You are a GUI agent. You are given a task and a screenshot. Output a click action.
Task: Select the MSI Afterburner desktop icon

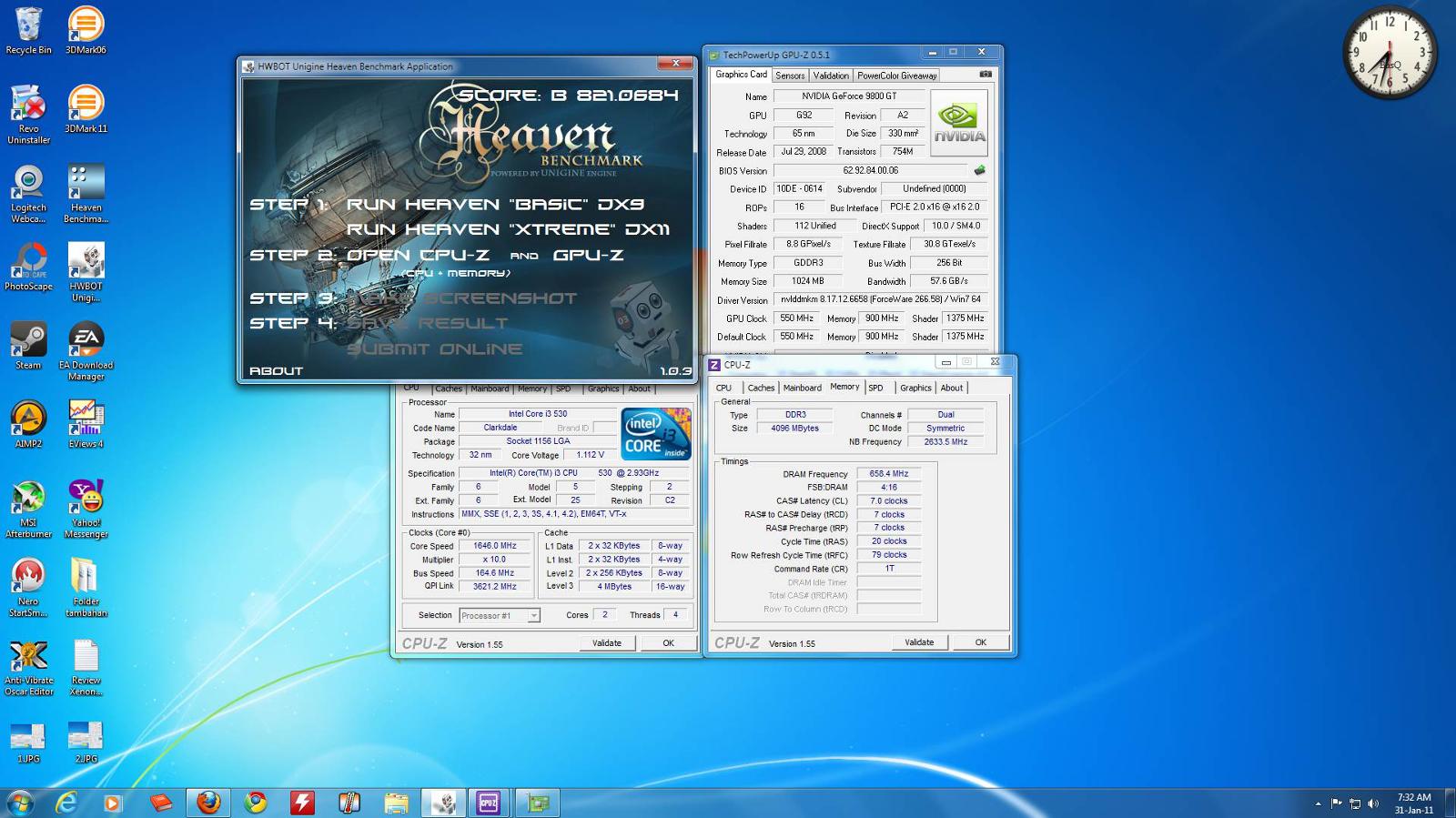(x=28, y=509)
